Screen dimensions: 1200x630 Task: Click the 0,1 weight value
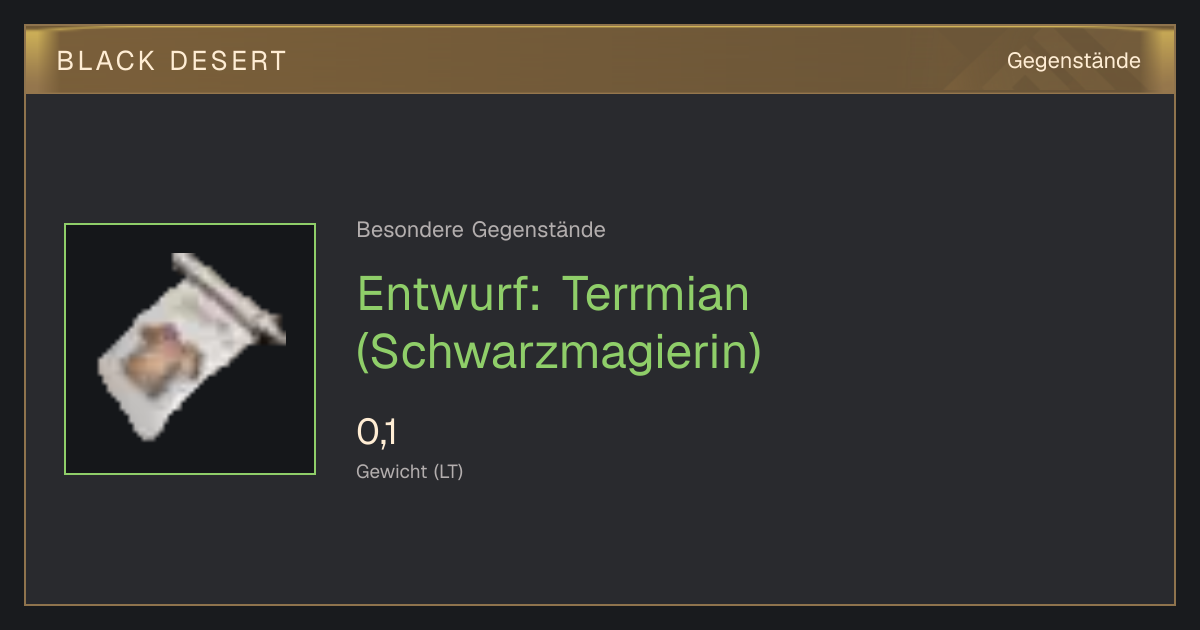[377, 433]
